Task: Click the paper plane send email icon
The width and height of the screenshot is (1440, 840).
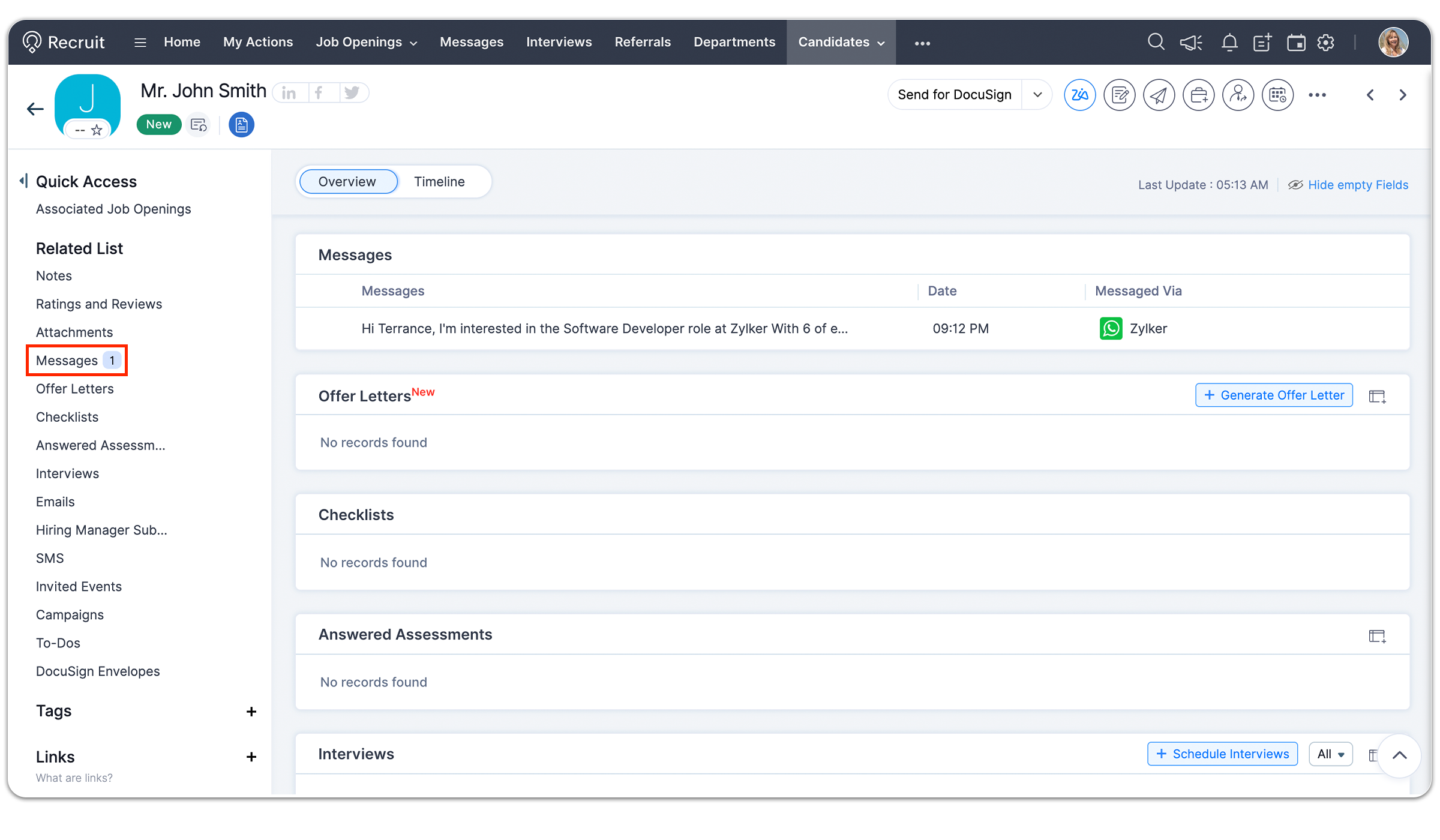Action: [x=1159, y=95]
